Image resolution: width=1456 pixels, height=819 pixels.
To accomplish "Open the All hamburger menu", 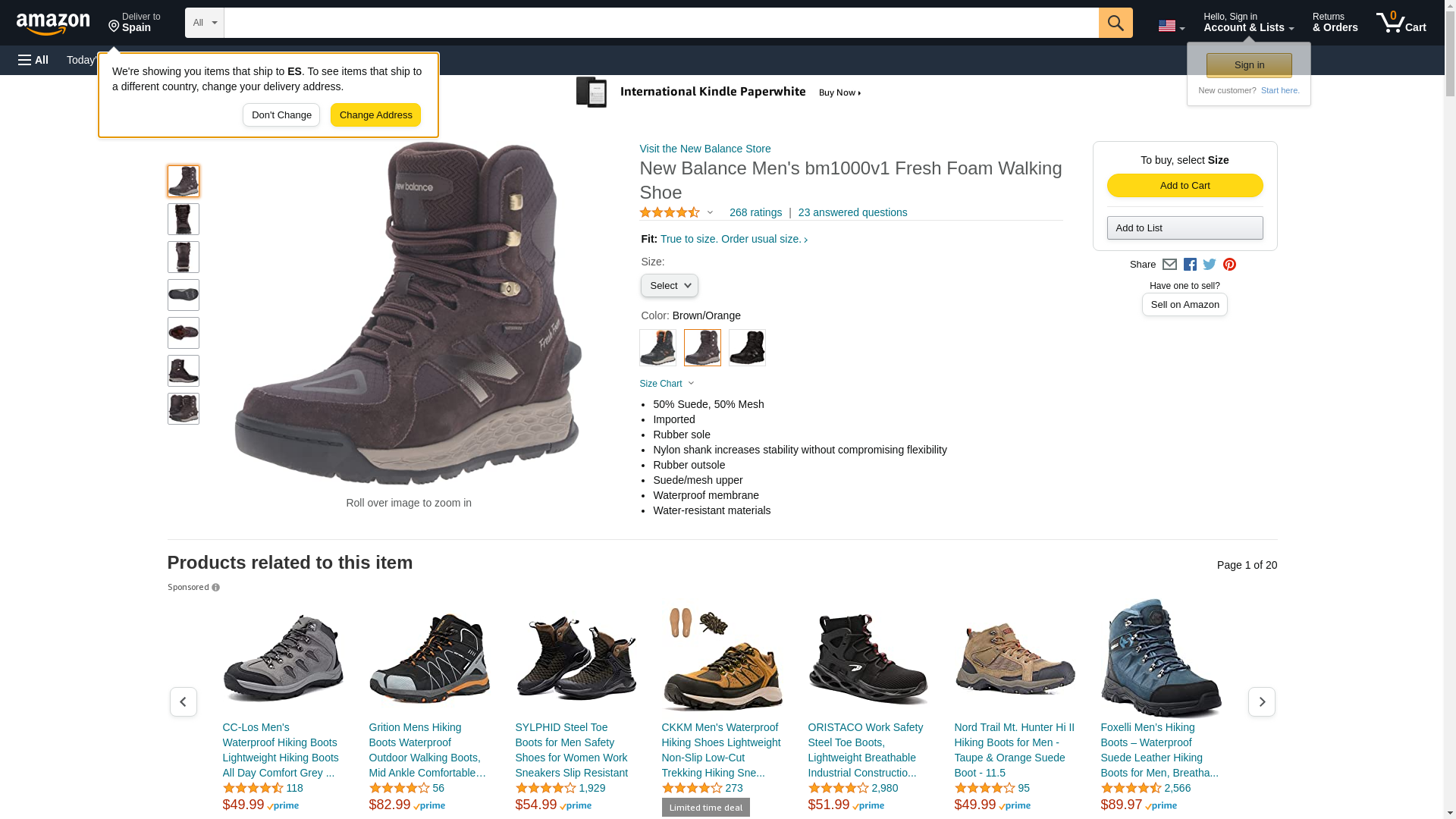I will pyautogui.click(x=33, y=60).
